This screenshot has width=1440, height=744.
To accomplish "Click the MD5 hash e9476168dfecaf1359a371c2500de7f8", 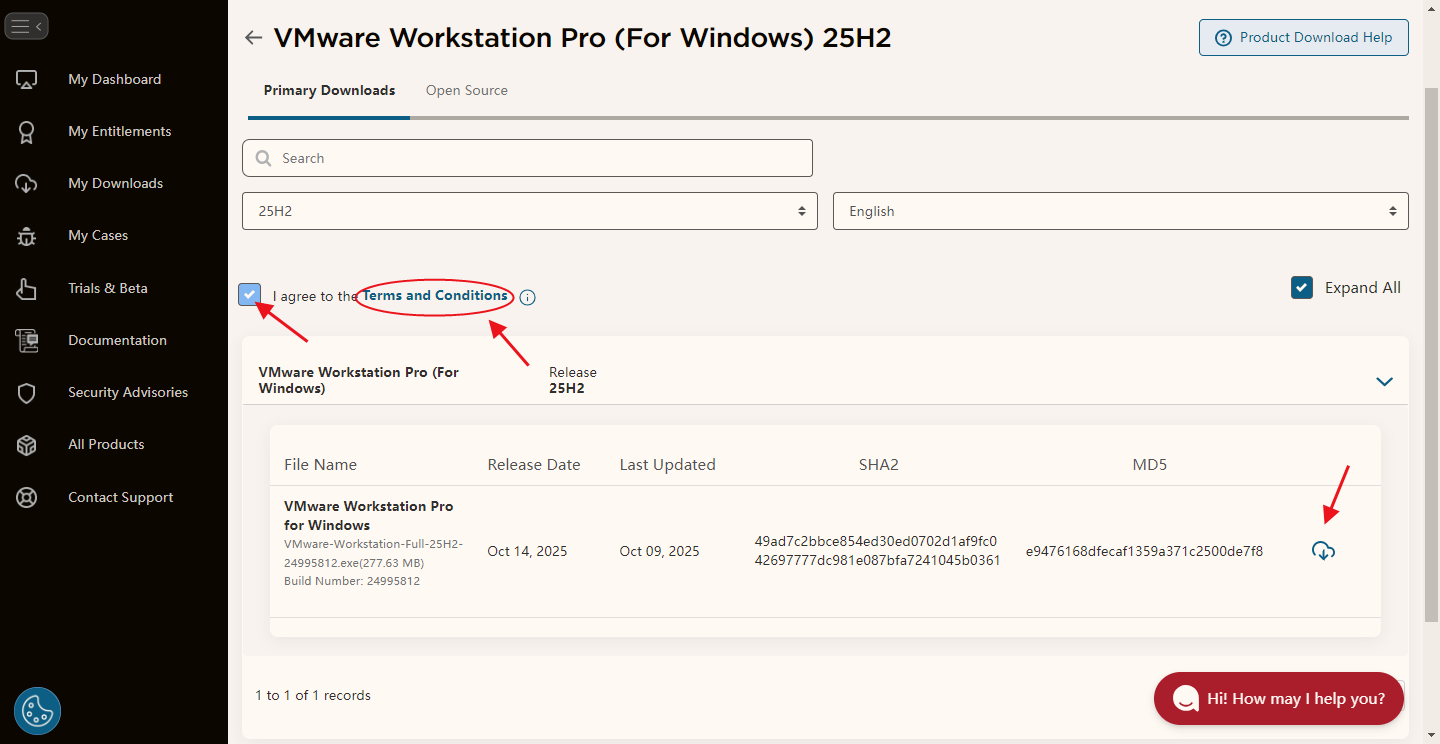I will click(x=1144, y=551).
